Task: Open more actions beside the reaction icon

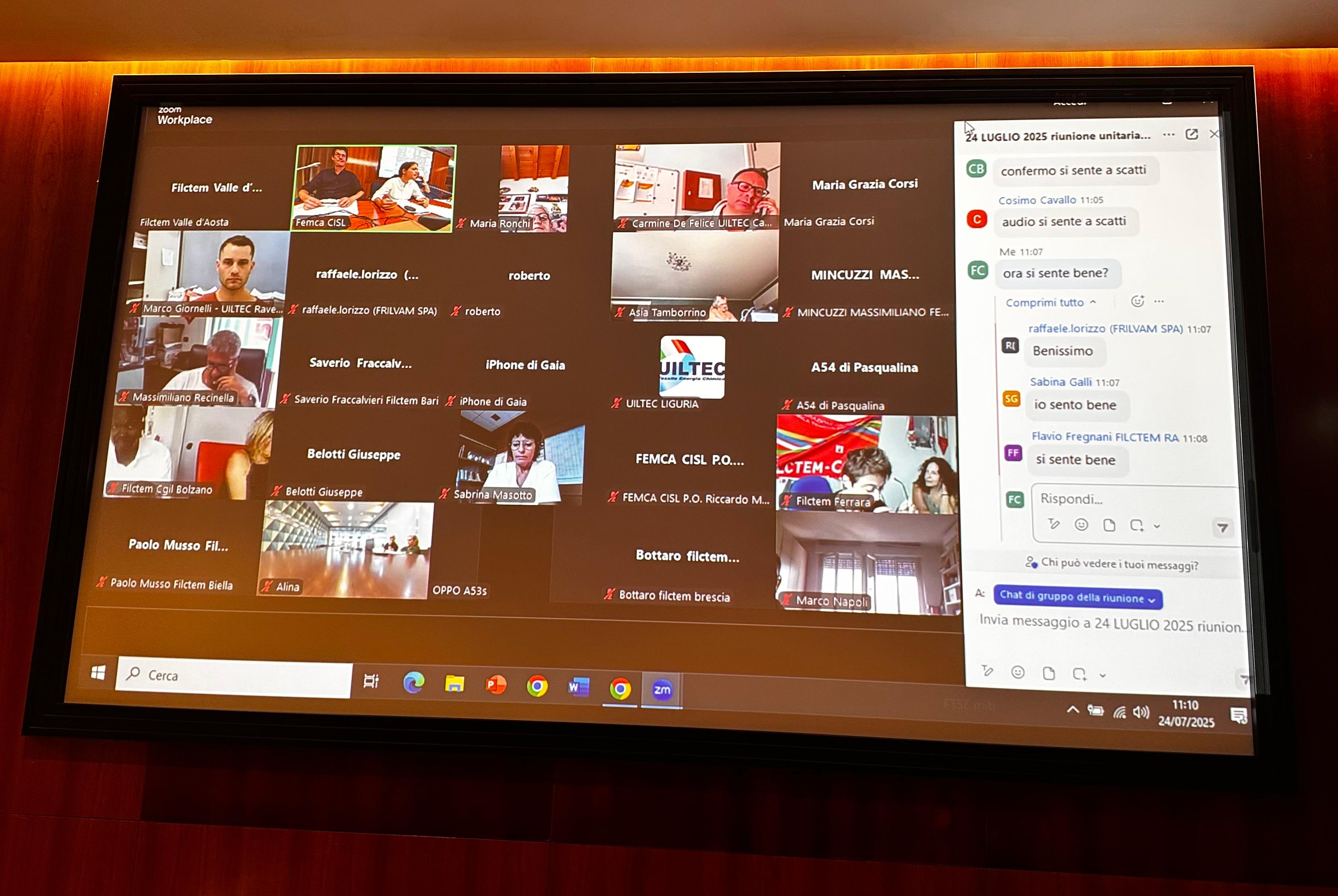Action: (1159, 301)
